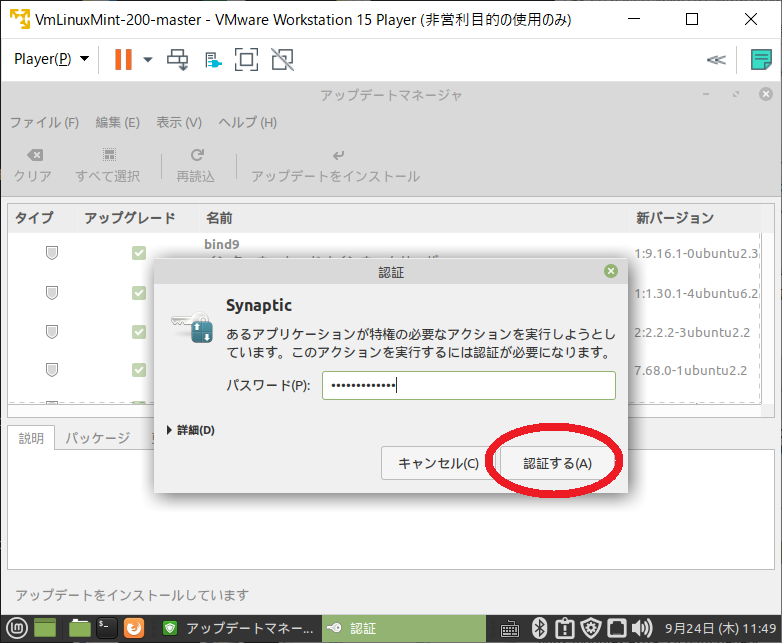Open 表示(V) menu in Update Manager
This screenshot has width=782, height=643.
tap(179, 122)
